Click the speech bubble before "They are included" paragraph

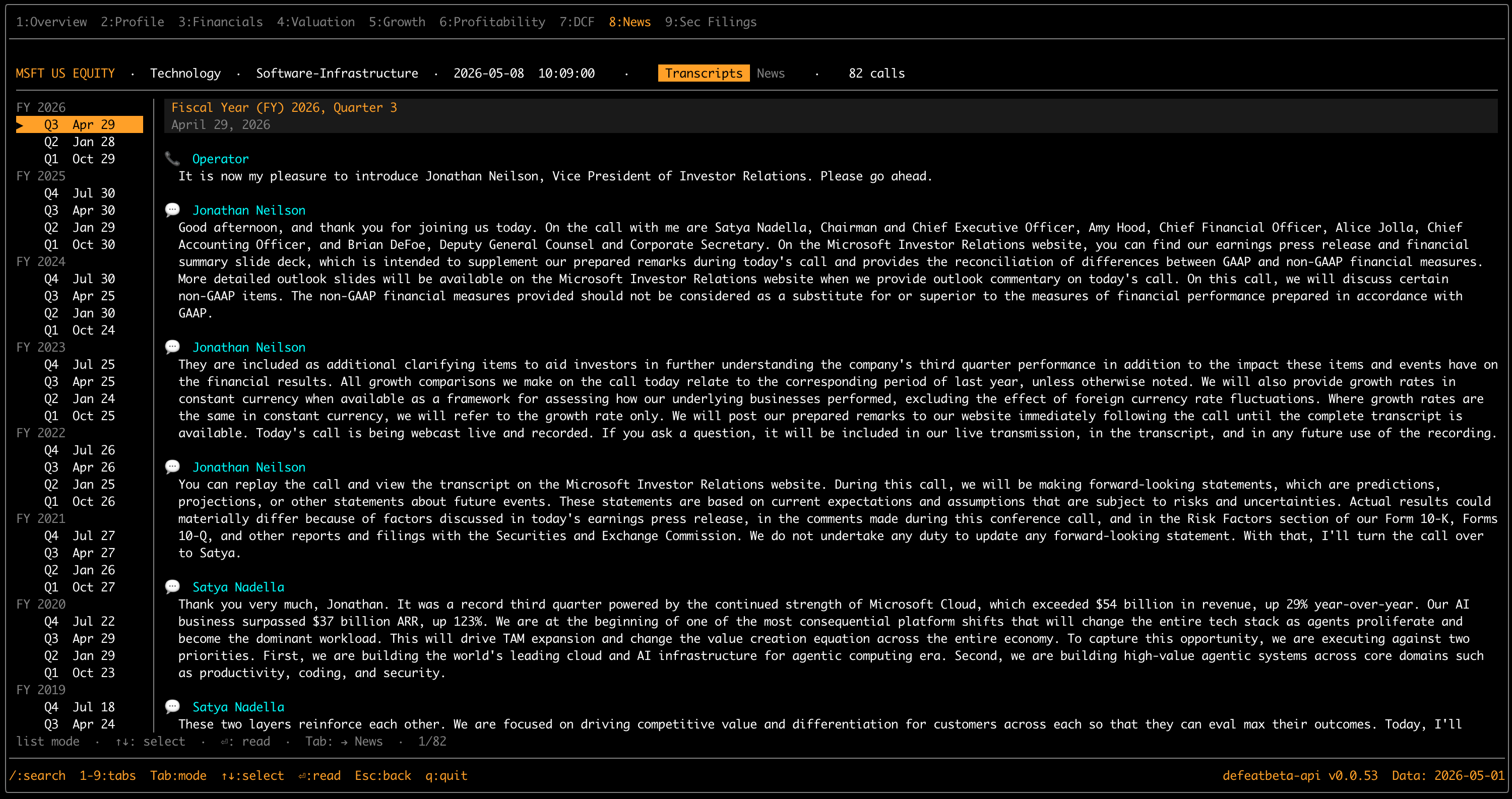[172, 347]
